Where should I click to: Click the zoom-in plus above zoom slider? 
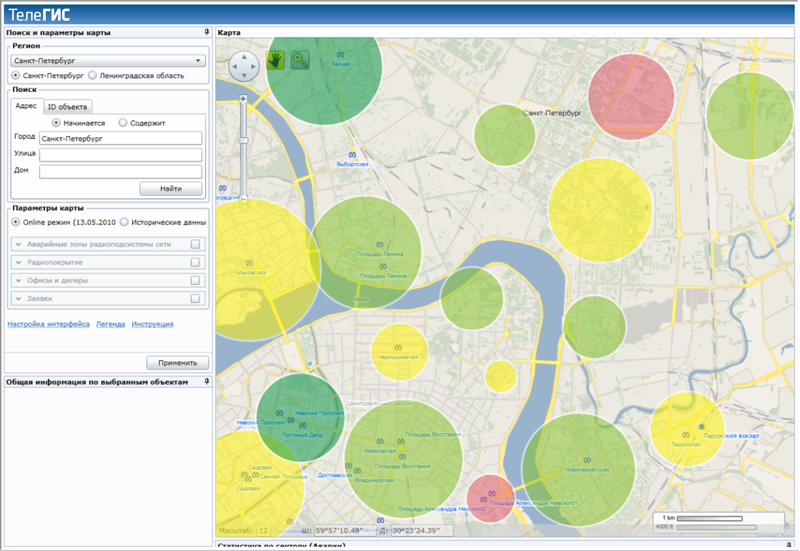(x=243, y=99)
